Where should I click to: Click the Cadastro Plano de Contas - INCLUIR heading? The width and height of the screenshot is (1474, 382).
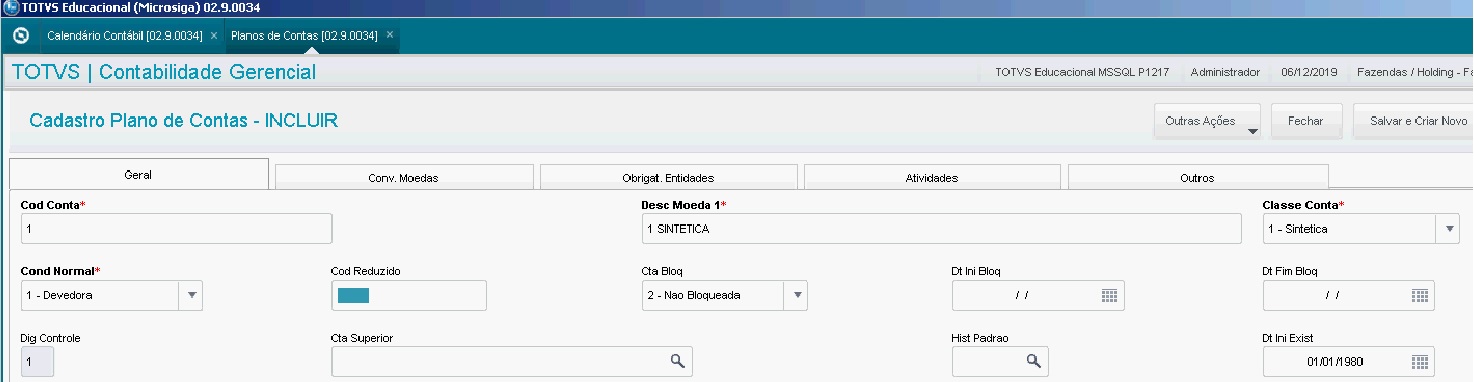[x=184, y=121]
